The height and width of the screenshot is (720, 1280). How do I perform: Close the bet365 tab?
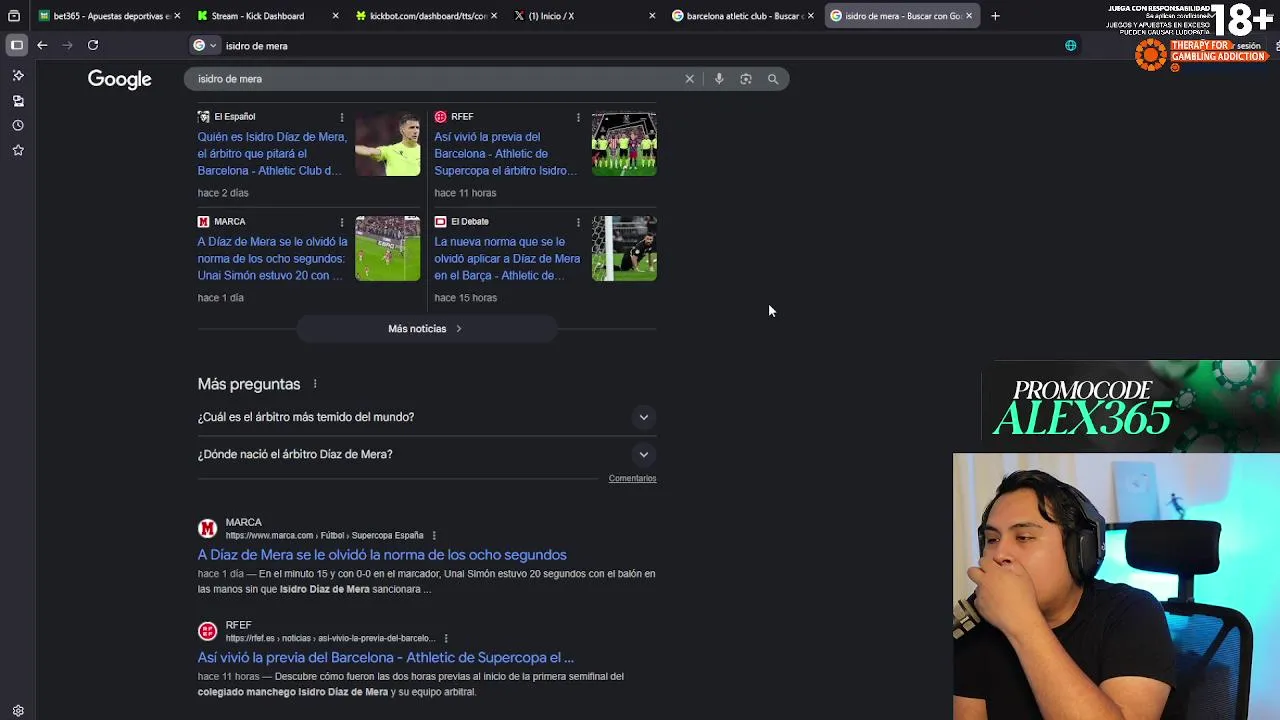pos(177,16)
